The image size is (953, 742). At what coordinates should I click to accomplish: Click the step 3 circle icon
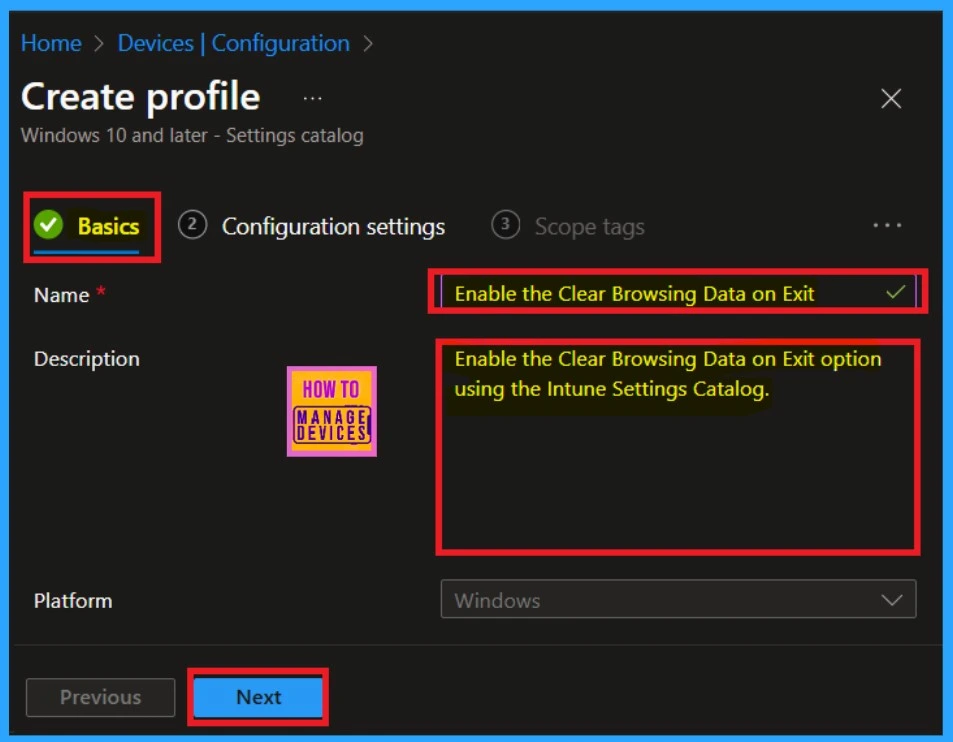(x=505, y=225)
